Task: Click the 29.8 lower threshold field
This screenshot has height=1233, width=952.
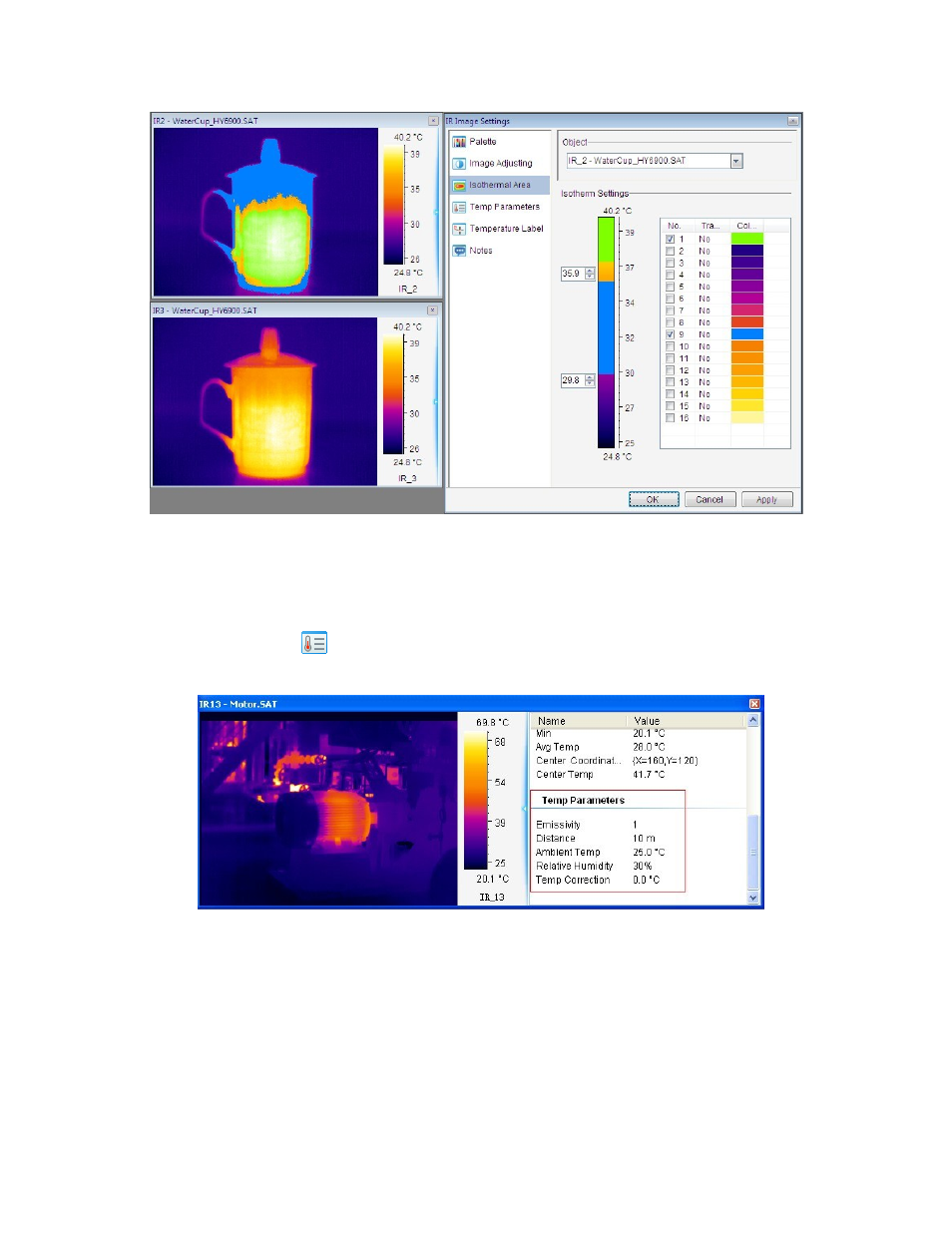Action: (573, 380)
